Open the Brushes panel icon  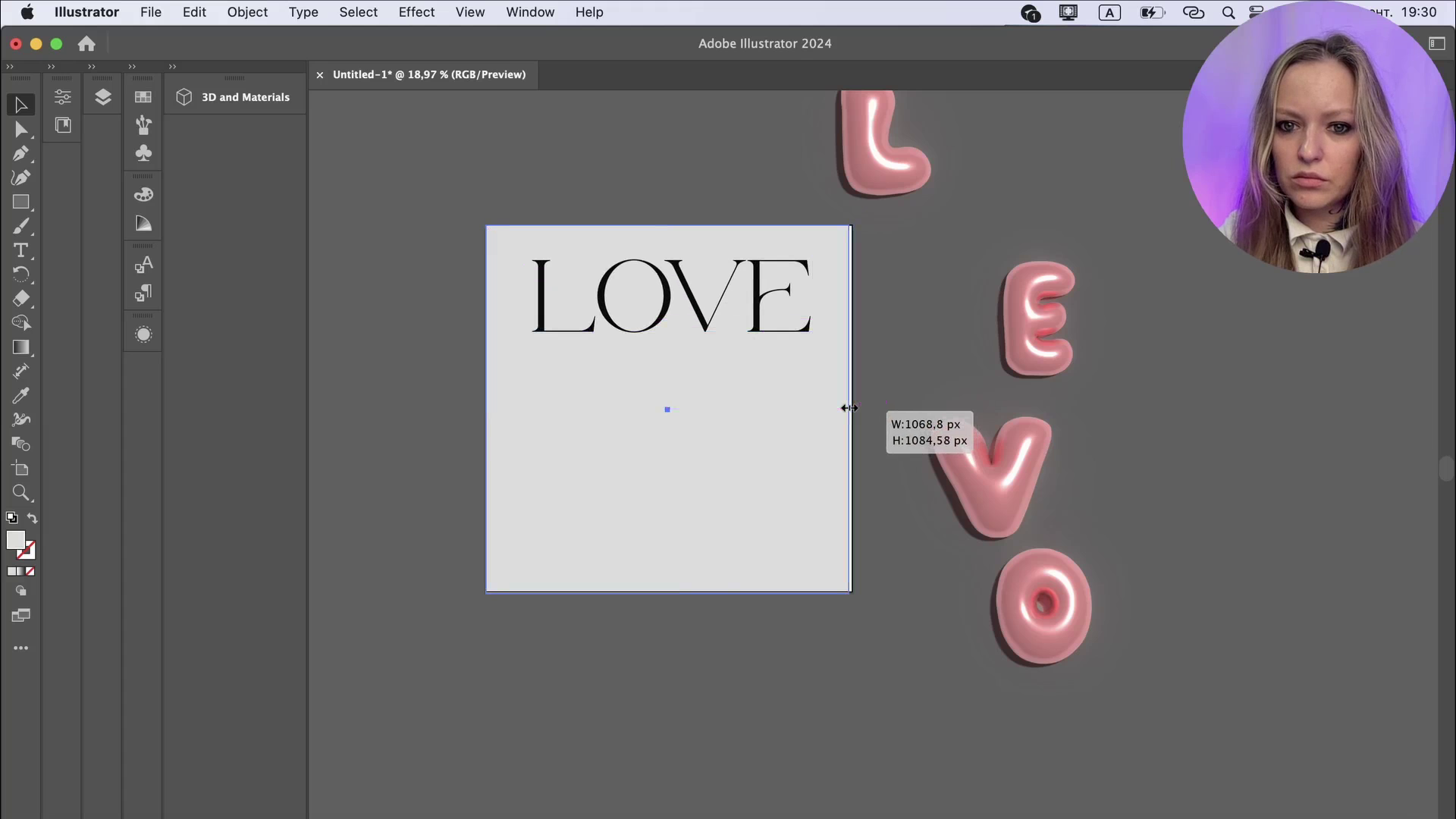click(143, 125)
